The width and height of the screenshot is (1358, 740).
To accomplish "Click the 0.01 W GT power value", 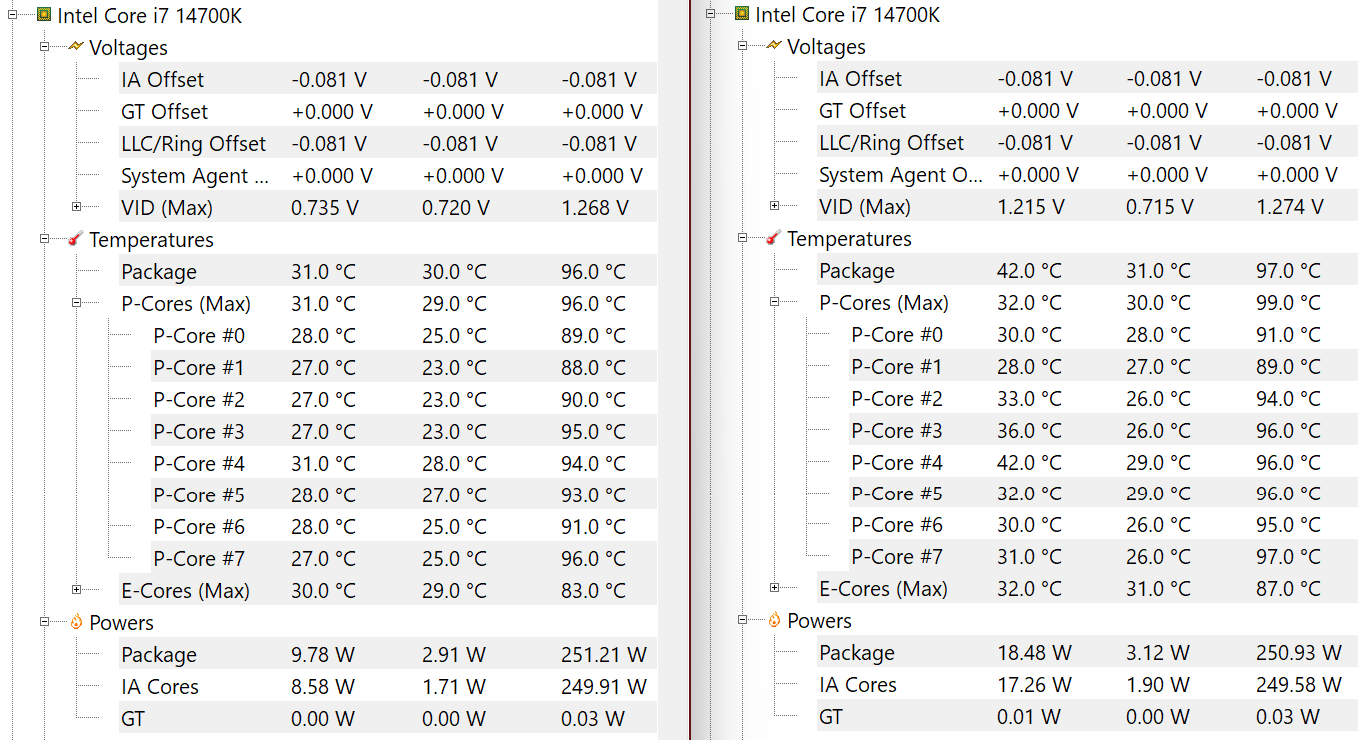I will point(1029,717).
